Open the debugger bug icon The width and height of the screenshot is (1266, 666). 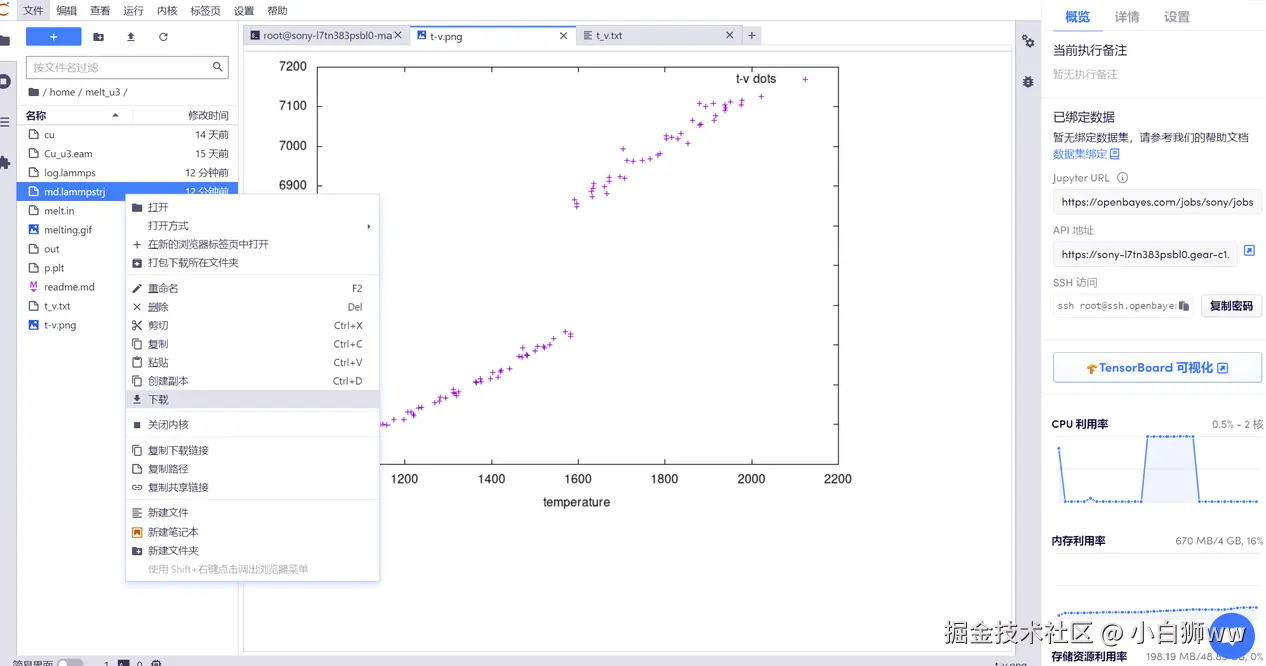tap(1028, 82)
